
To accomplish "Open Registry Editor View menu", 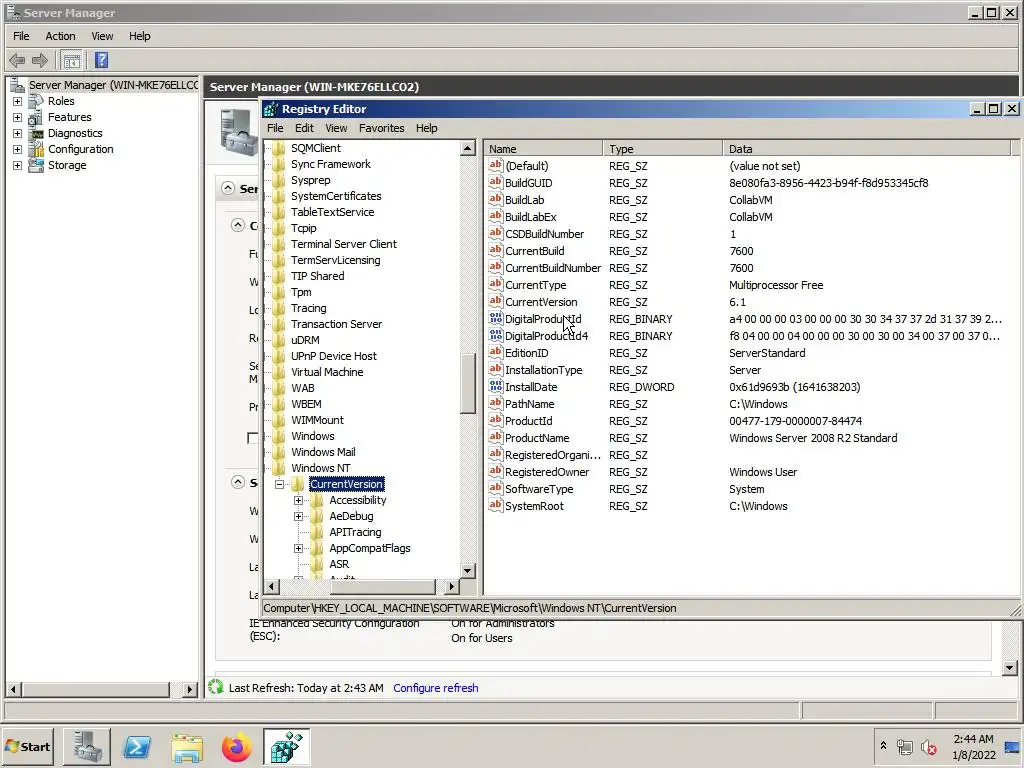I will click(336, 128).
